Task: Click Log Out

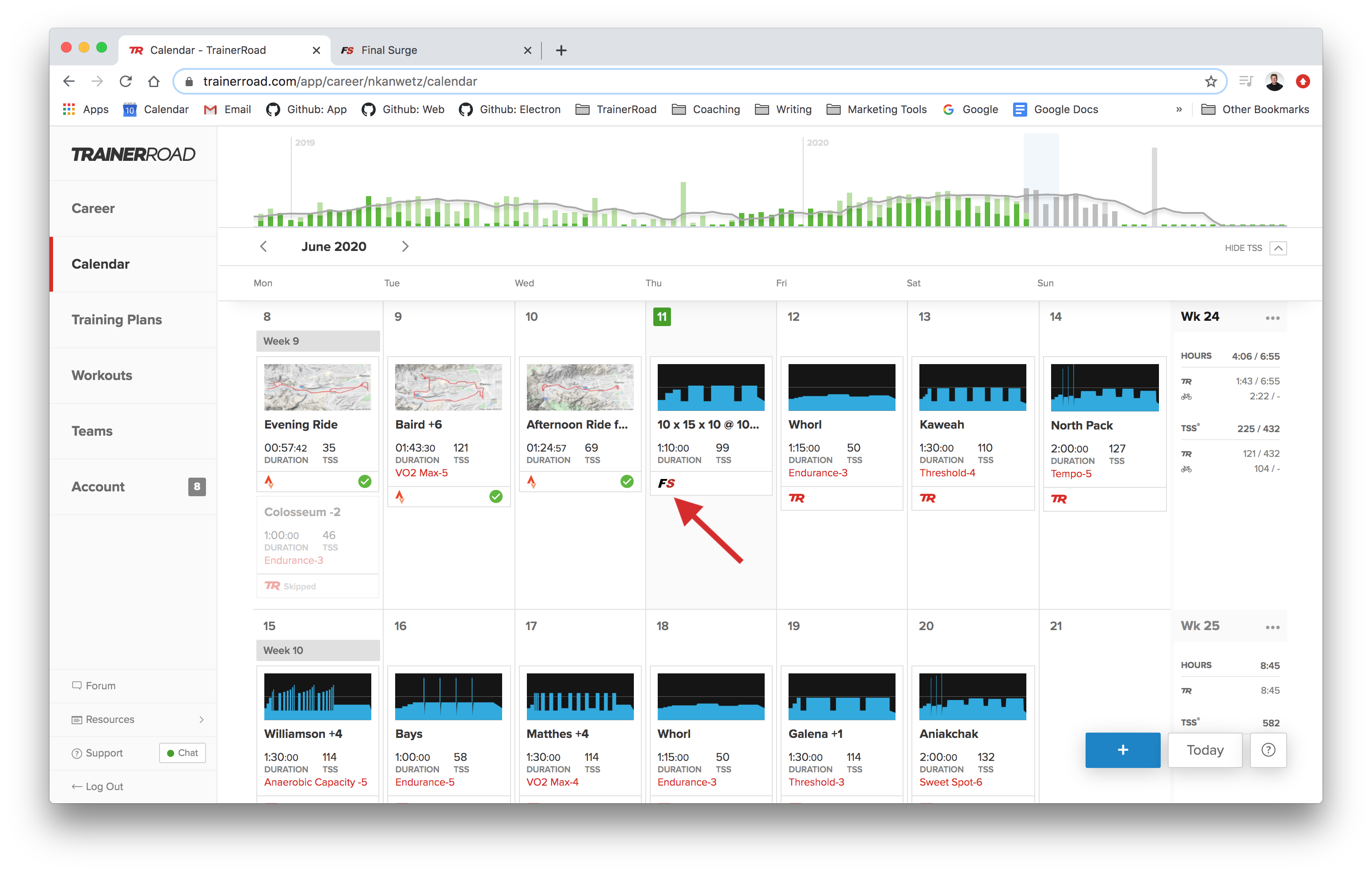Action: (97, 786)
